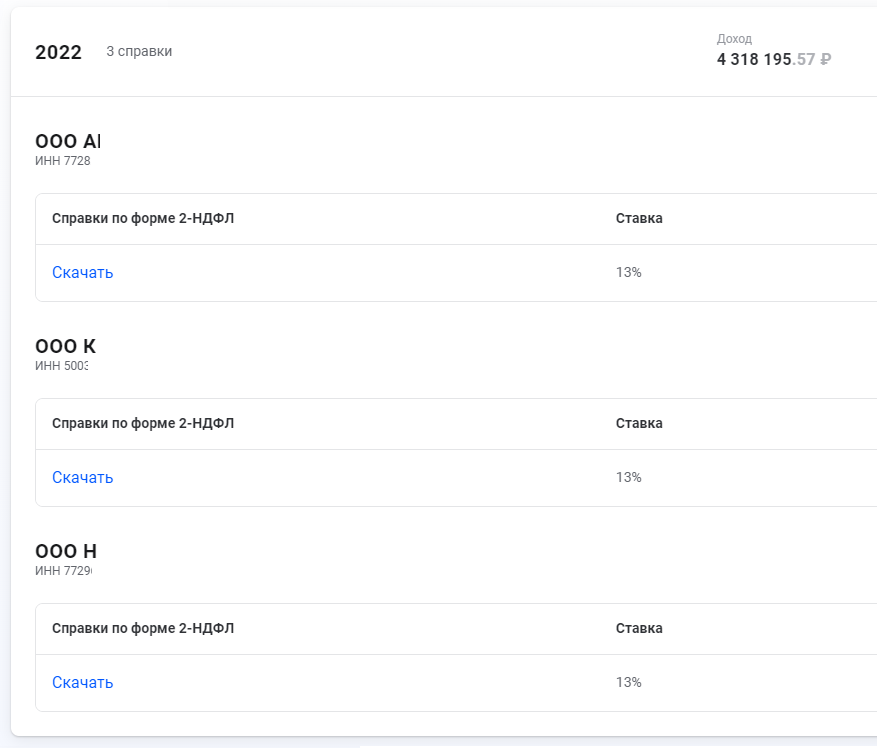Click the 13% rate in the first table
This screenshot has width=877, height=748.
[628, 273]
